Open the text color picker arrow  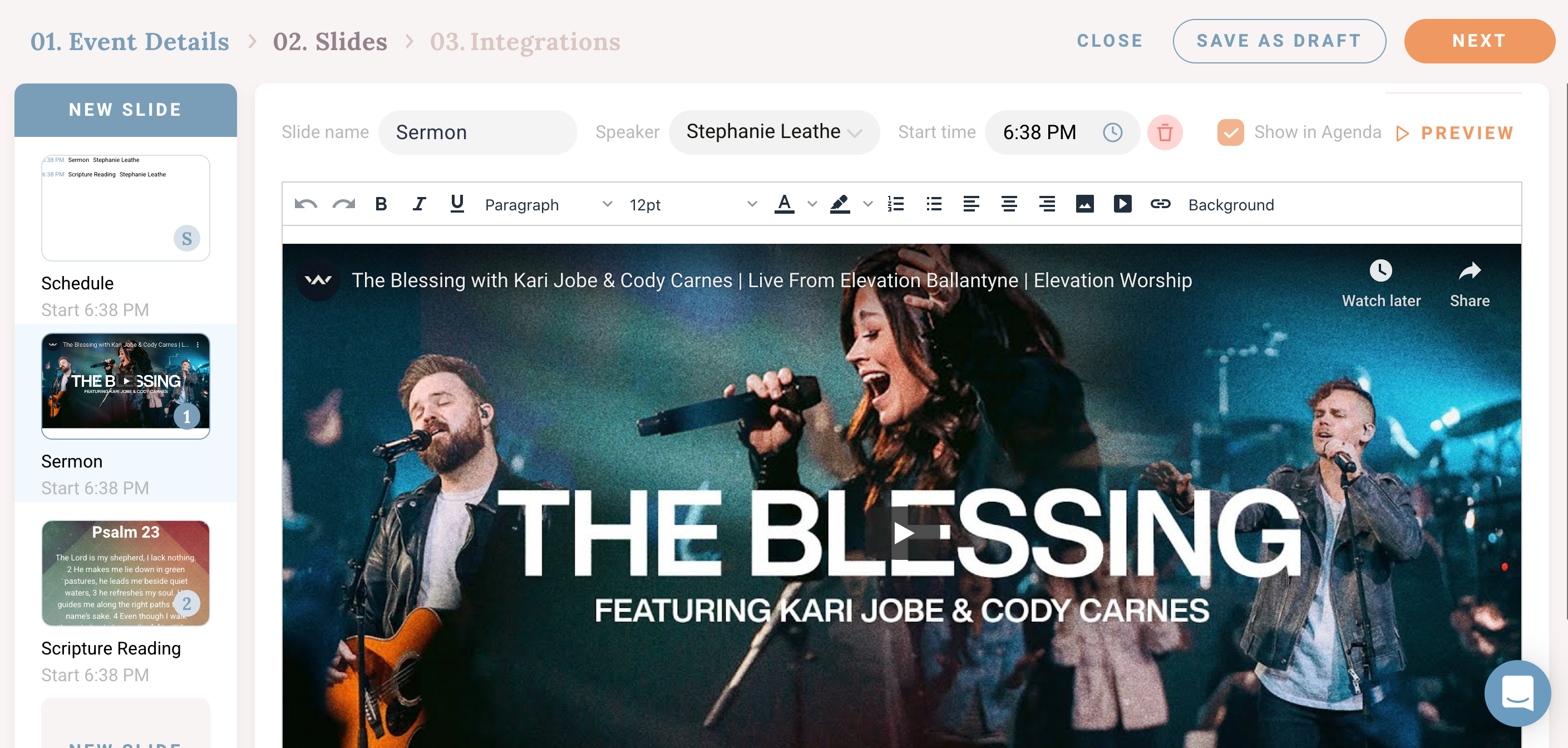pos(812,204)
